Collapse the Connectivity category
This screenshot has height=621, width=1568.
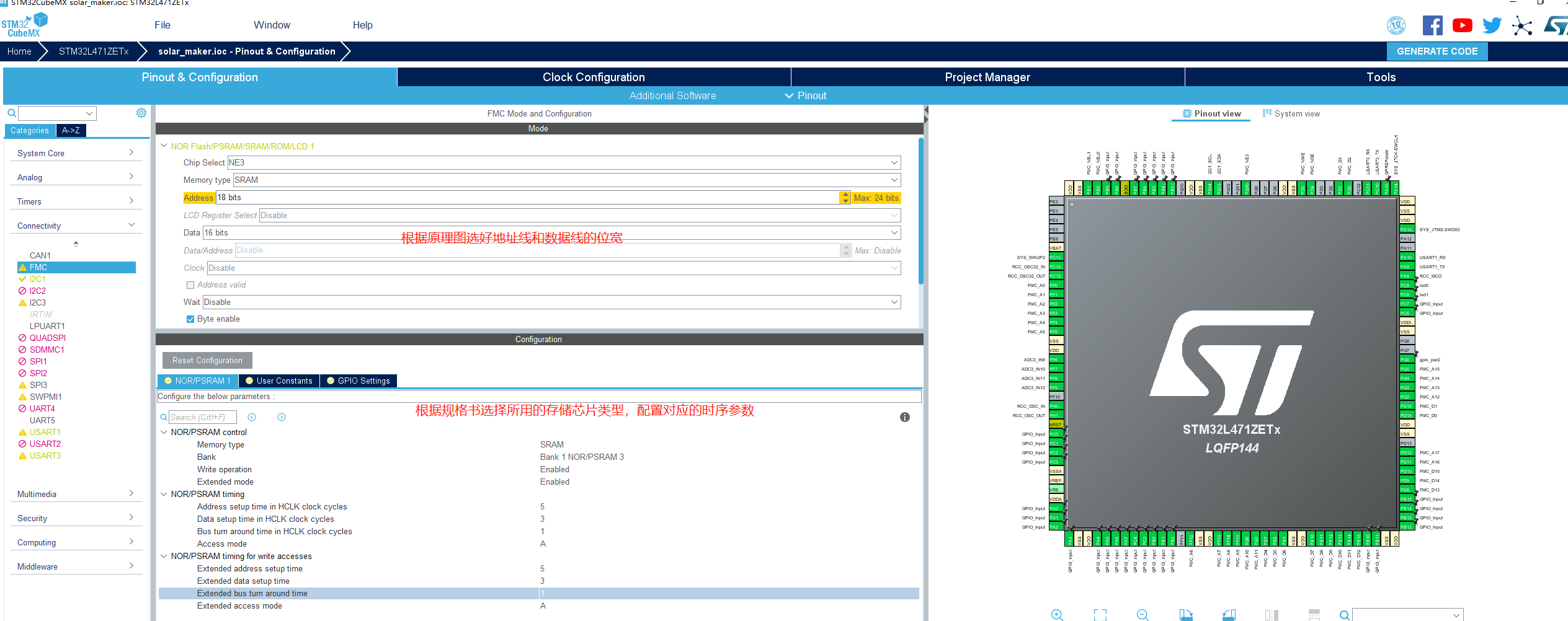point(131,224)
